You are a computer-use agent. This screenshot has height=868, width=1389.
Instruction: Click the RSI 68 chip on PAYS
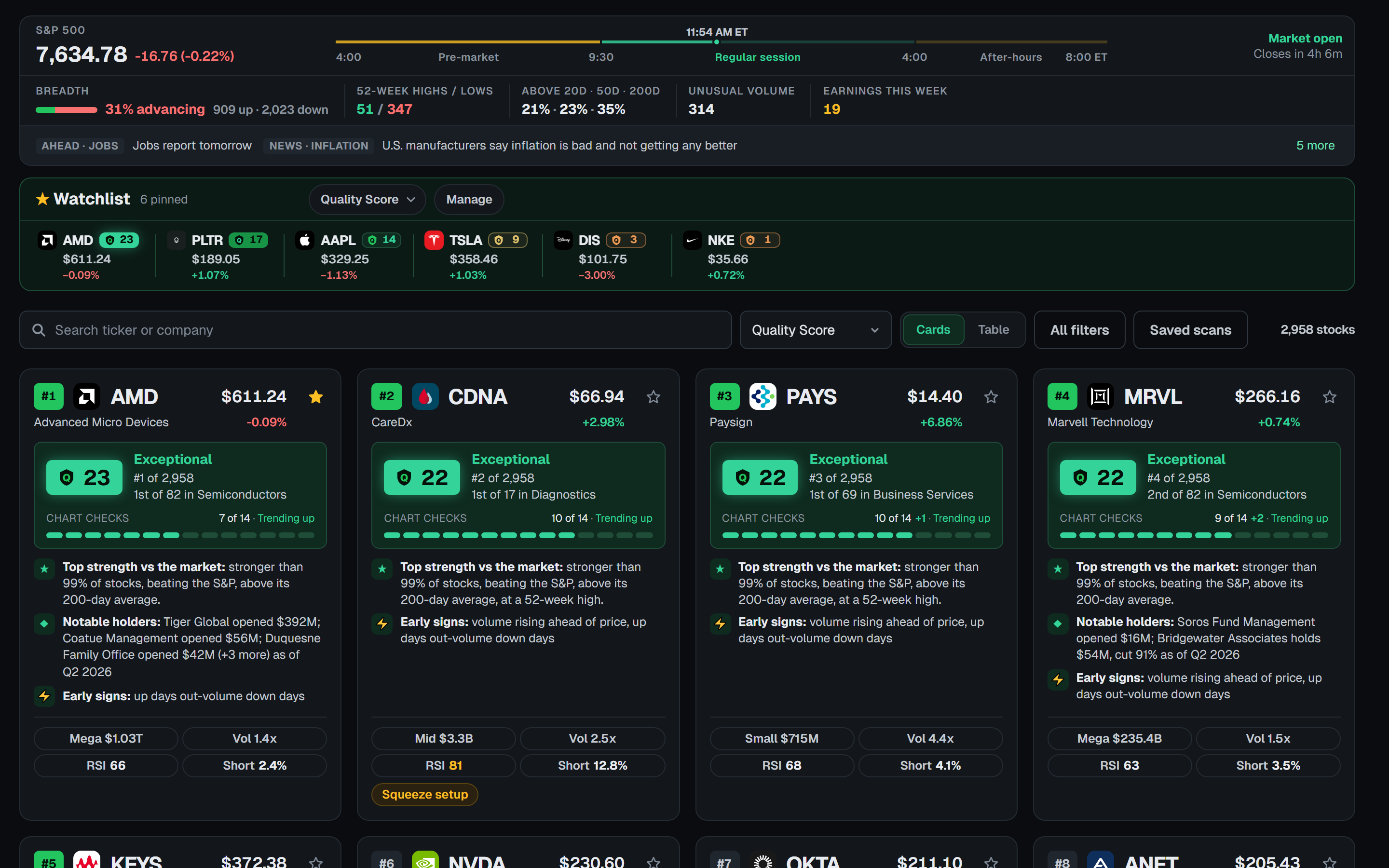(x=782, y=766)
